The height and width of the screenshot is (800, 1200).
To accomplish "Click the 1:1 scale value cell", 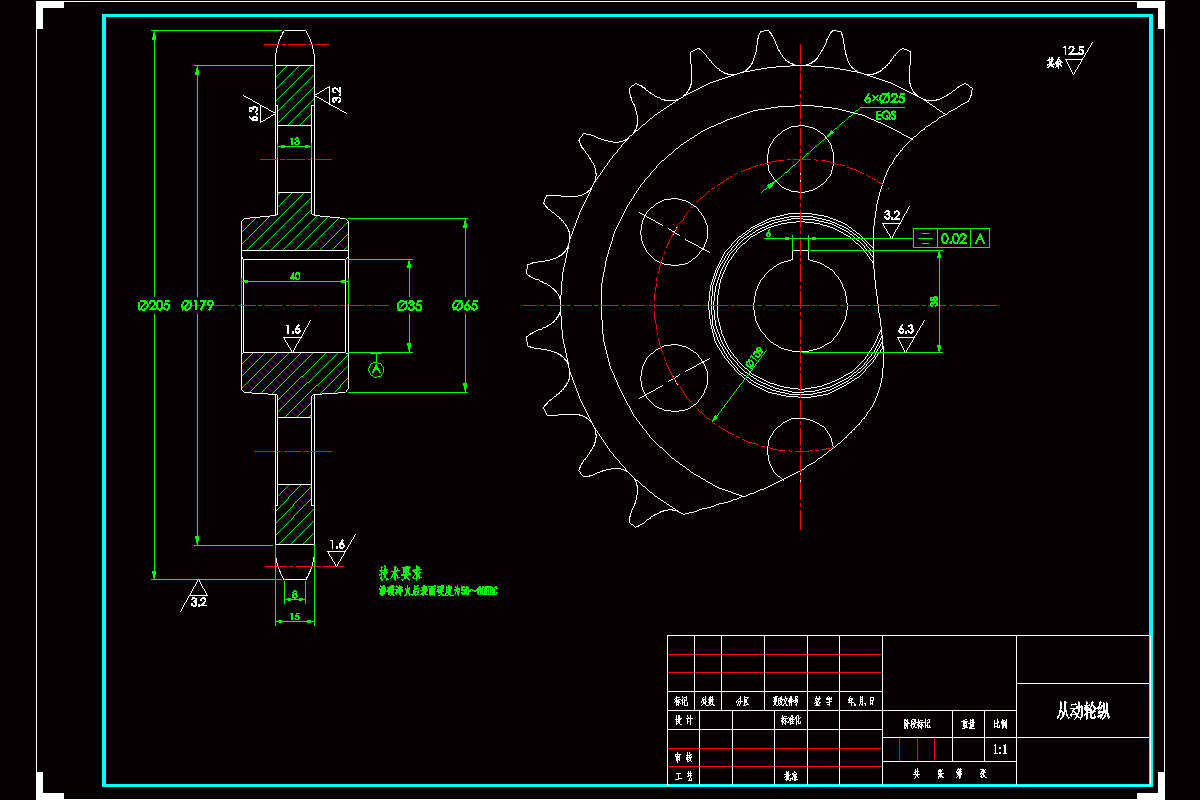I will (1000, 749).
